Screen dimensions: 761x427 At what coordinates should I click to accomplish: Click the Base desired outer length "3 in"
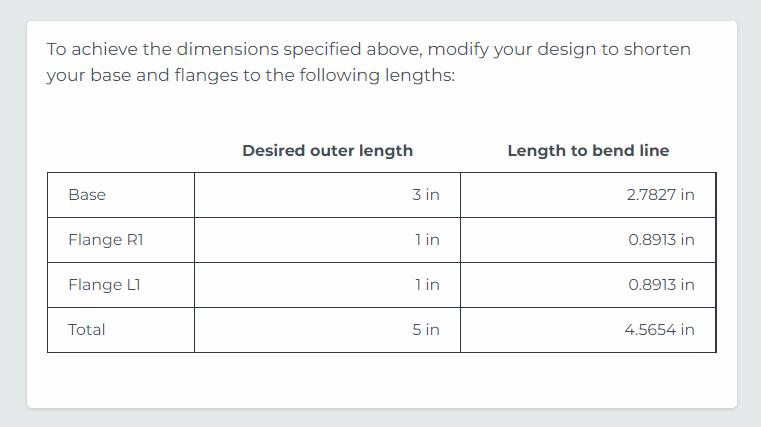point(425,195)
